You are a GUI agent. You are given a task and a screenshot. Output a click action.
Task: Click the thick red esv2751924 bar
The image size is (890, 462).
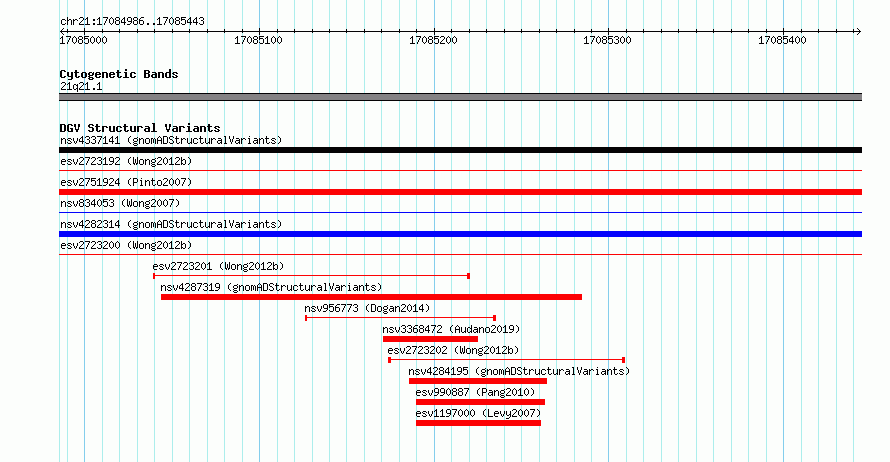460,192
